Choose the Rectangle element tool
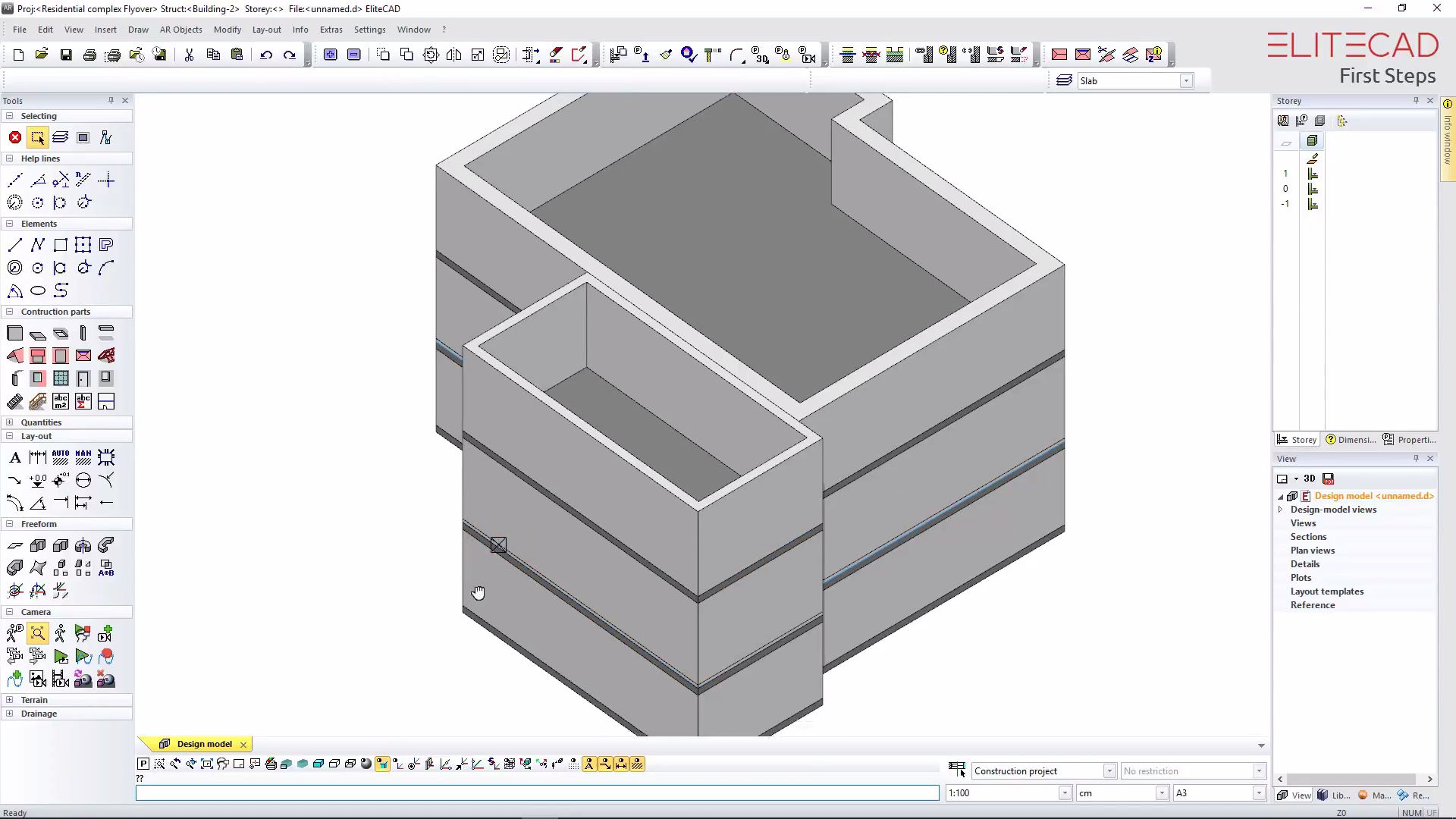1456x819 pixels. point(61,245)
